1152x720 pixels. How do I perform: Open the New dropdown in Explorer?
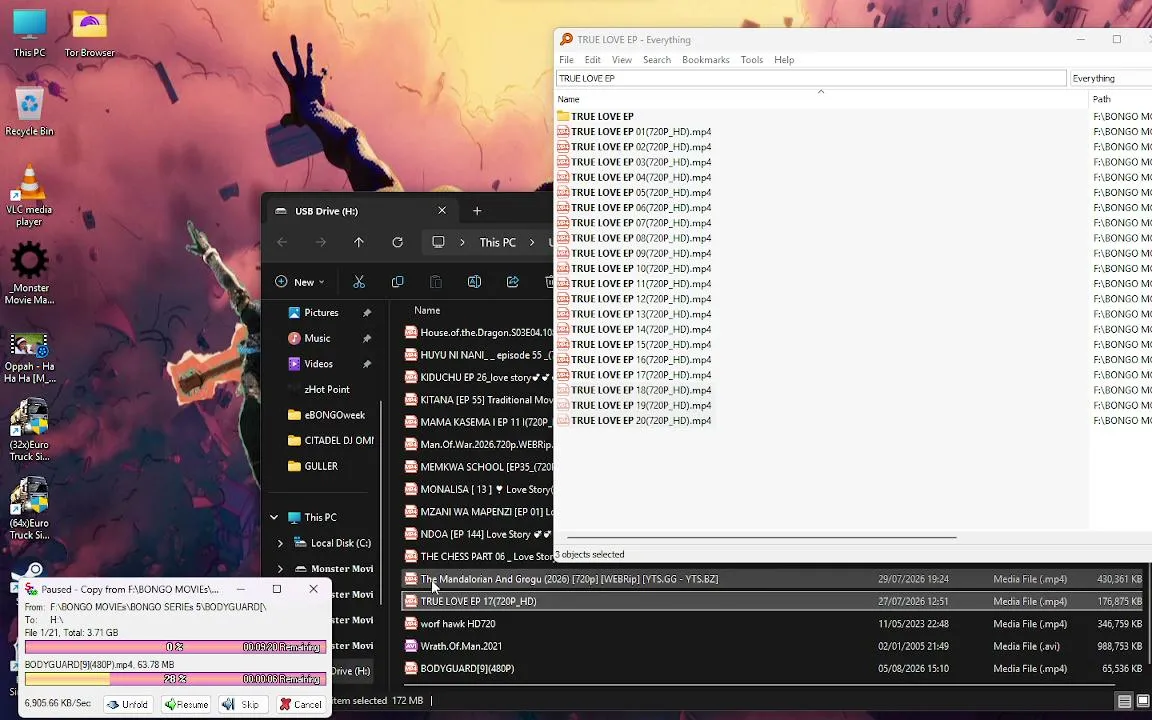(x=300, y=281)
